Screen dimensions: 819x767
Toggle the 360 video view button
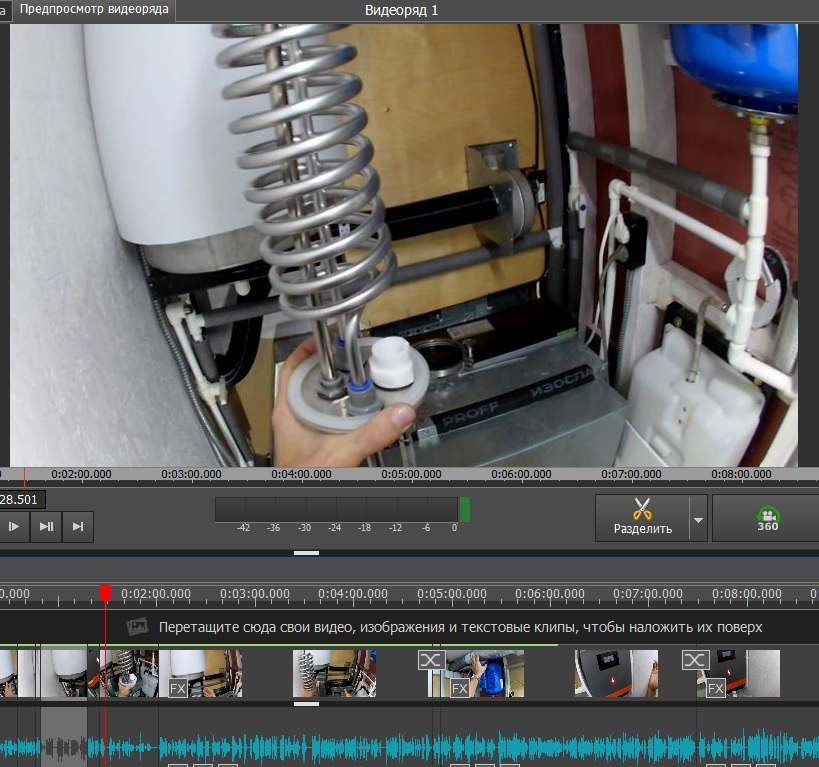click(767, 518)
